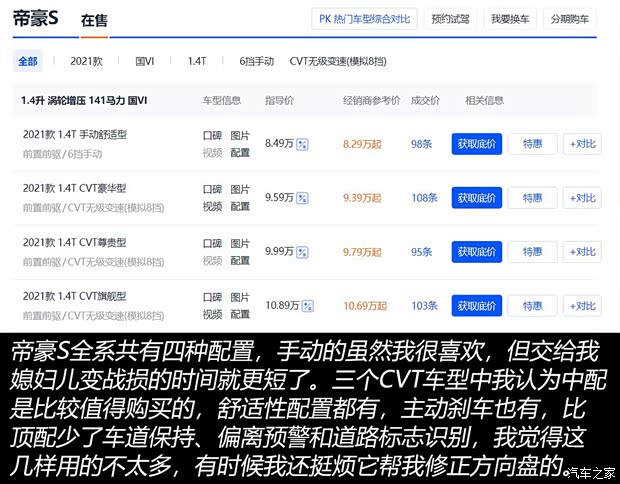Open 配置 for CVT旗舰型
Image resolution: width=620 pixels, height=484 pixels.
tap(240, 314)
